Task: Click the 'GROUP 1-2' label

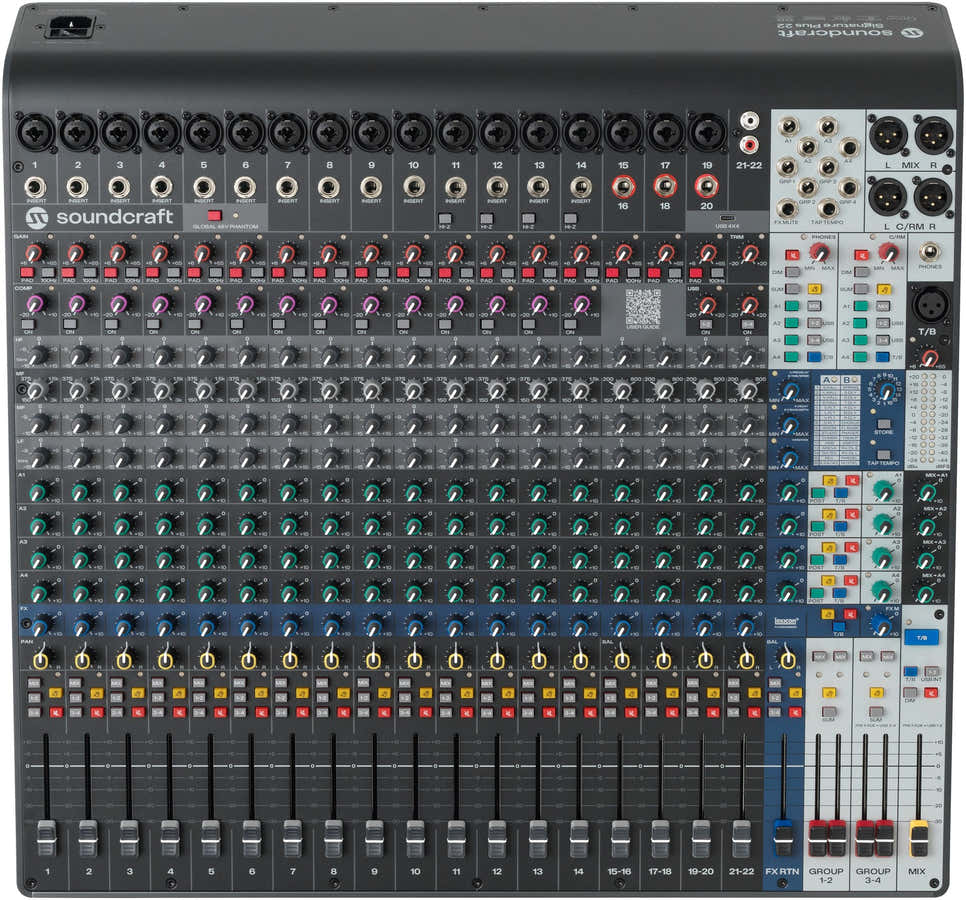Action: pyautogui.click(x=826, y=875)
